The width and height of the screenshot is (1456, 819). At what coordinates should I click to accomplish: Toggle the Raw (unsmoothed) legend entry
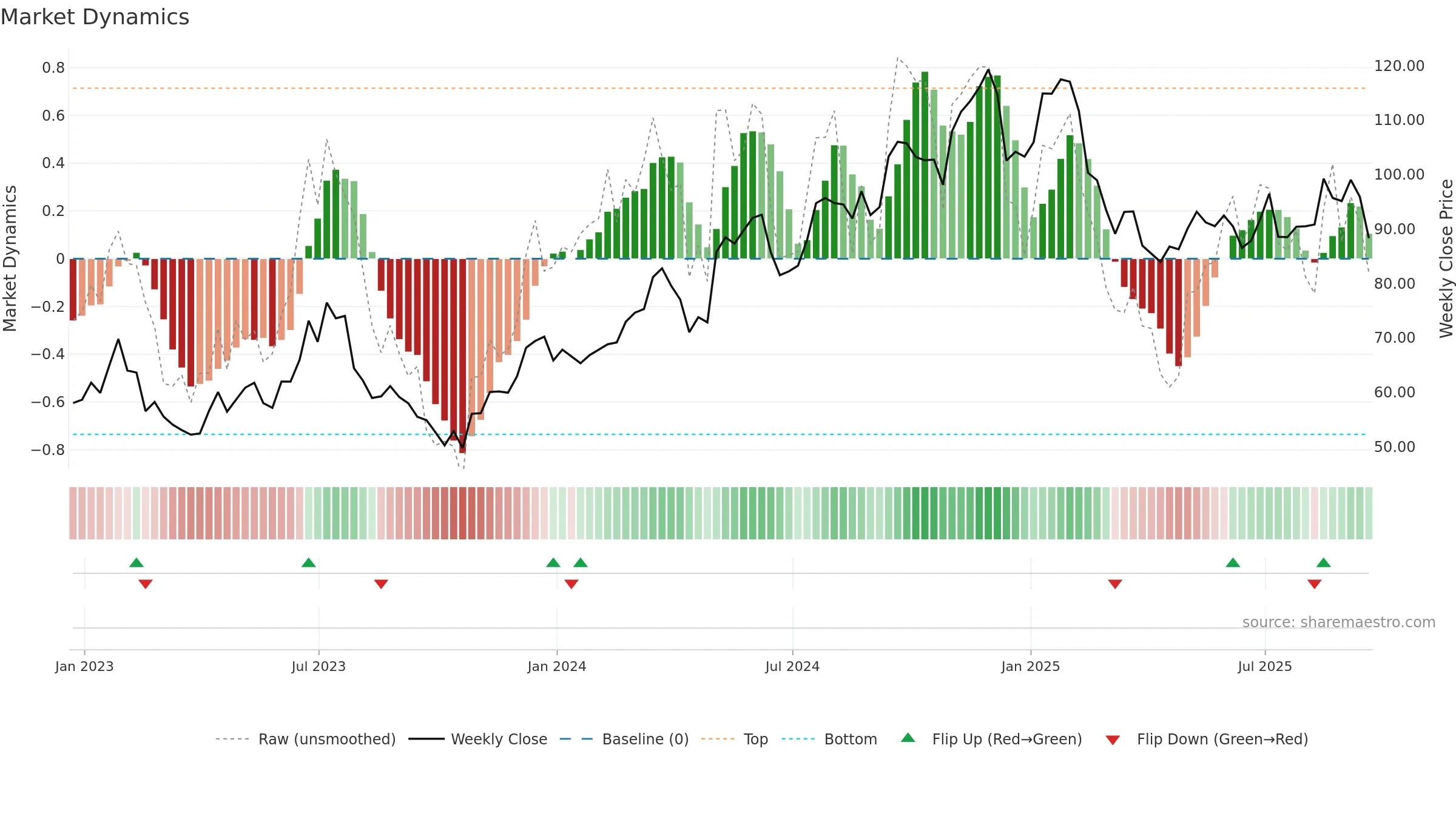point(306,739)
